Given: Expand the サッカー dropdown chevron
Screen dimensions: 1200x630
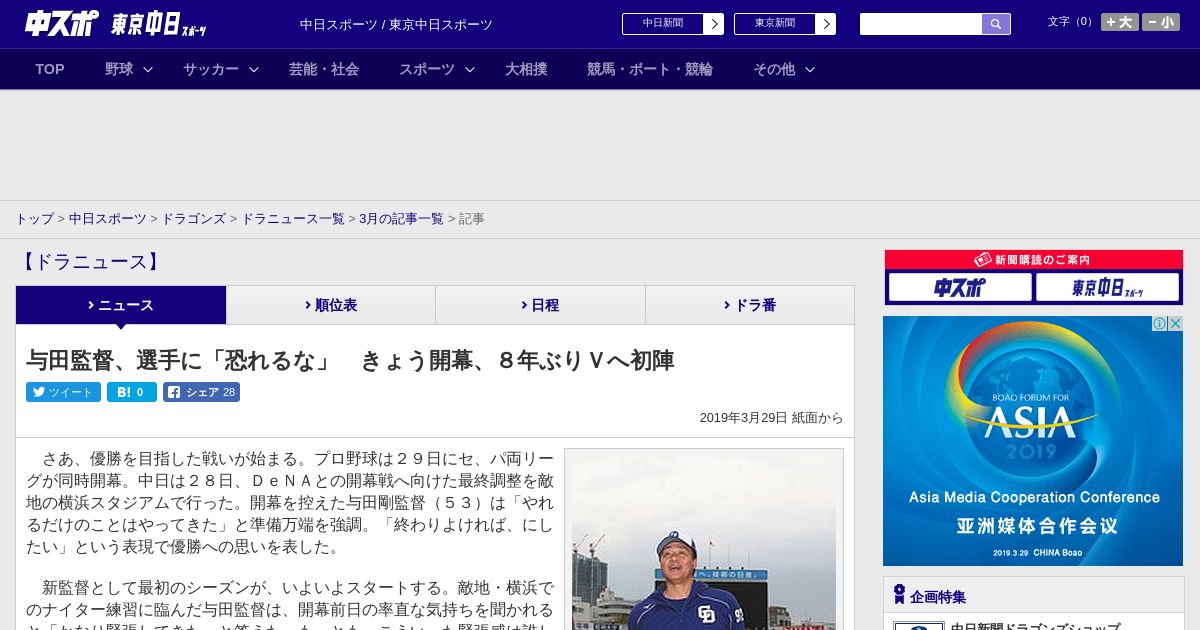Looking at the screenshot, I should point(254,69).
